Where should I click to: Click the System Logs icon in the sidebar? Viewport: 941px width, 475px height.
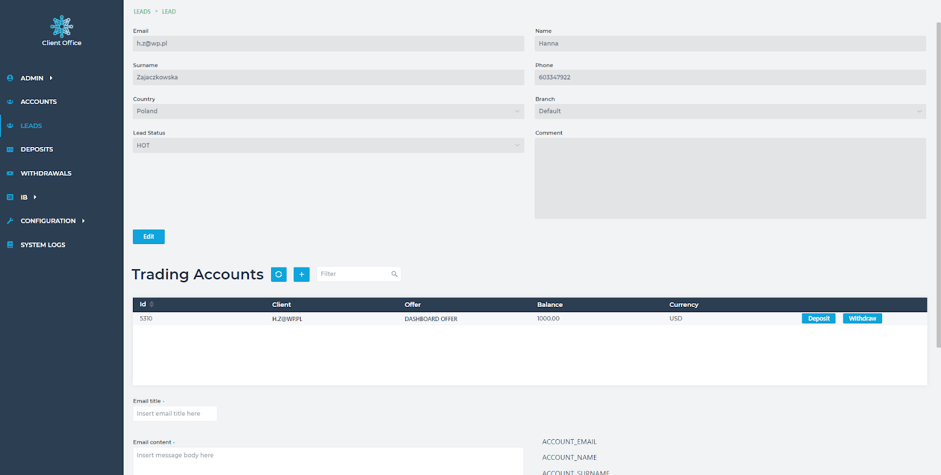(x=10, y=245)
